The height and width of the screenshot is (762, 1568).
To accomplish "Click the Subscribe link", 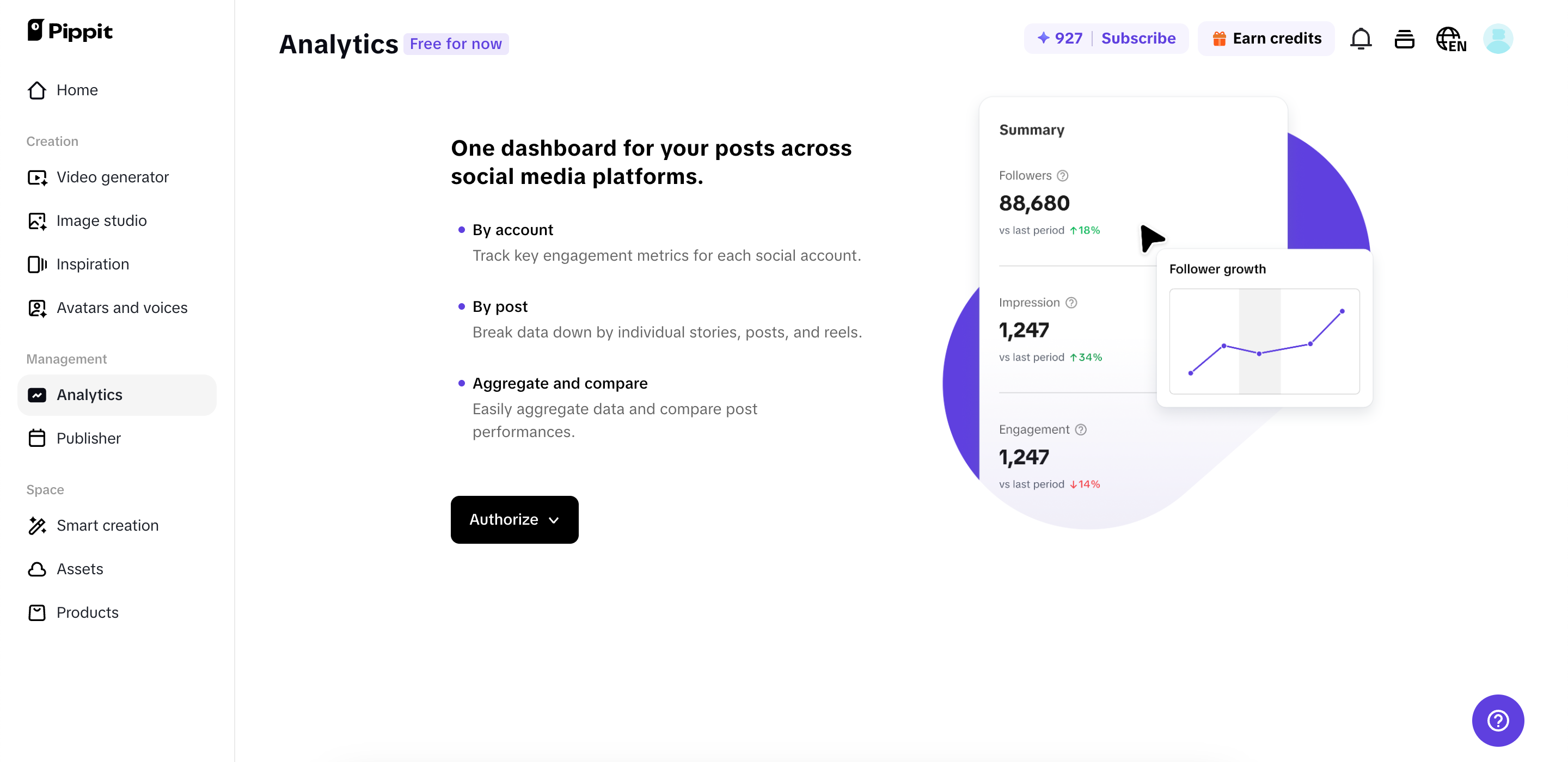I will point(1139,38).
